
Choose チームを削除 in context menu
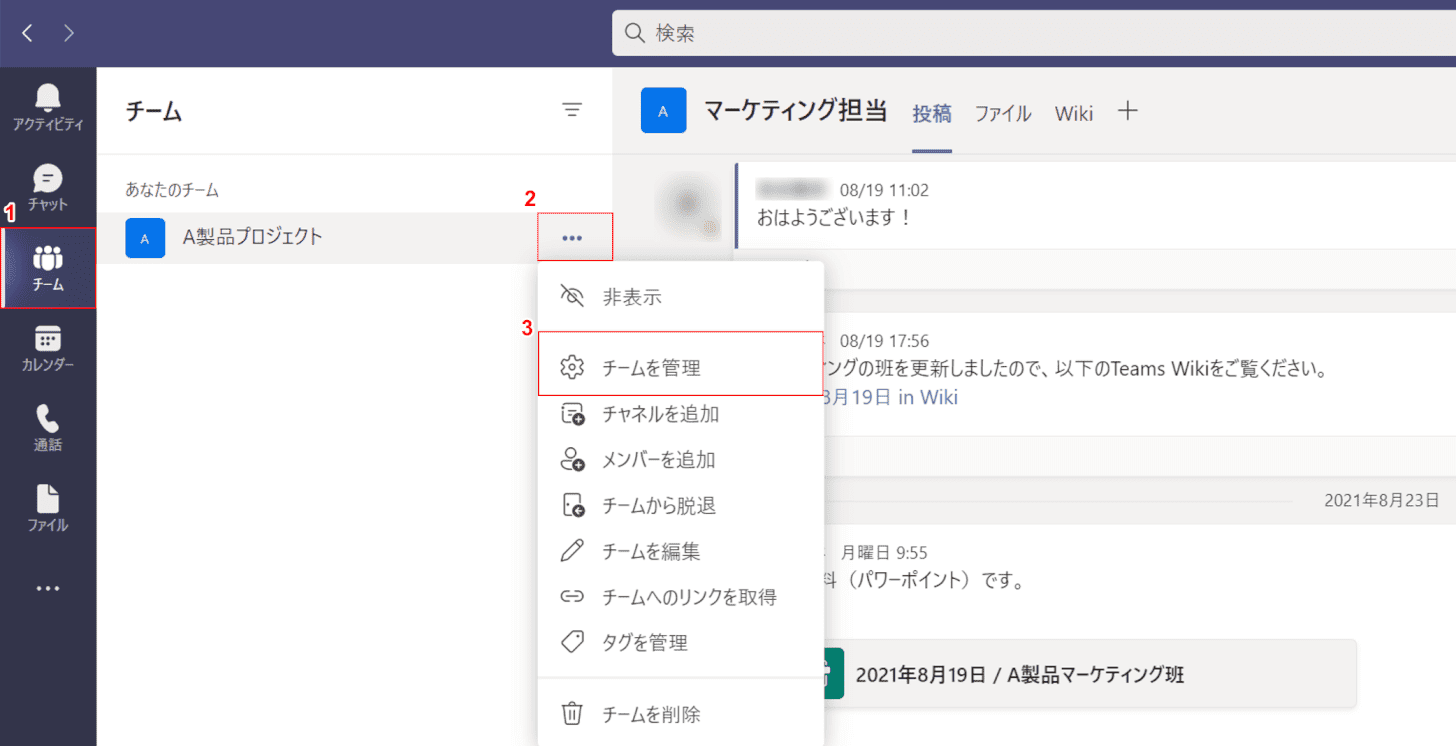[681, 714]
